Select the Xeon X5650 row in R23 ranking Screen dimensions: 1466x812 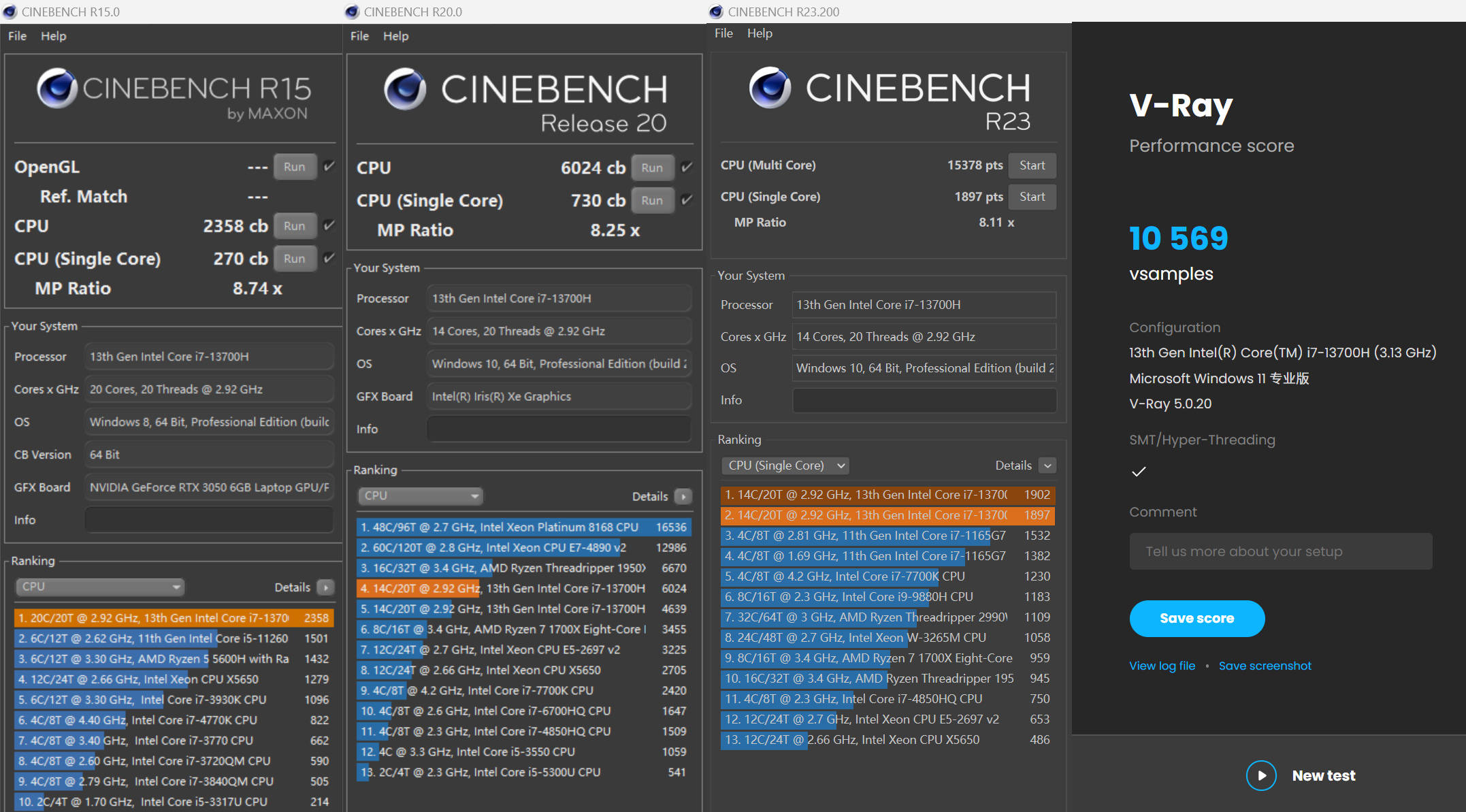click(887, 740)
